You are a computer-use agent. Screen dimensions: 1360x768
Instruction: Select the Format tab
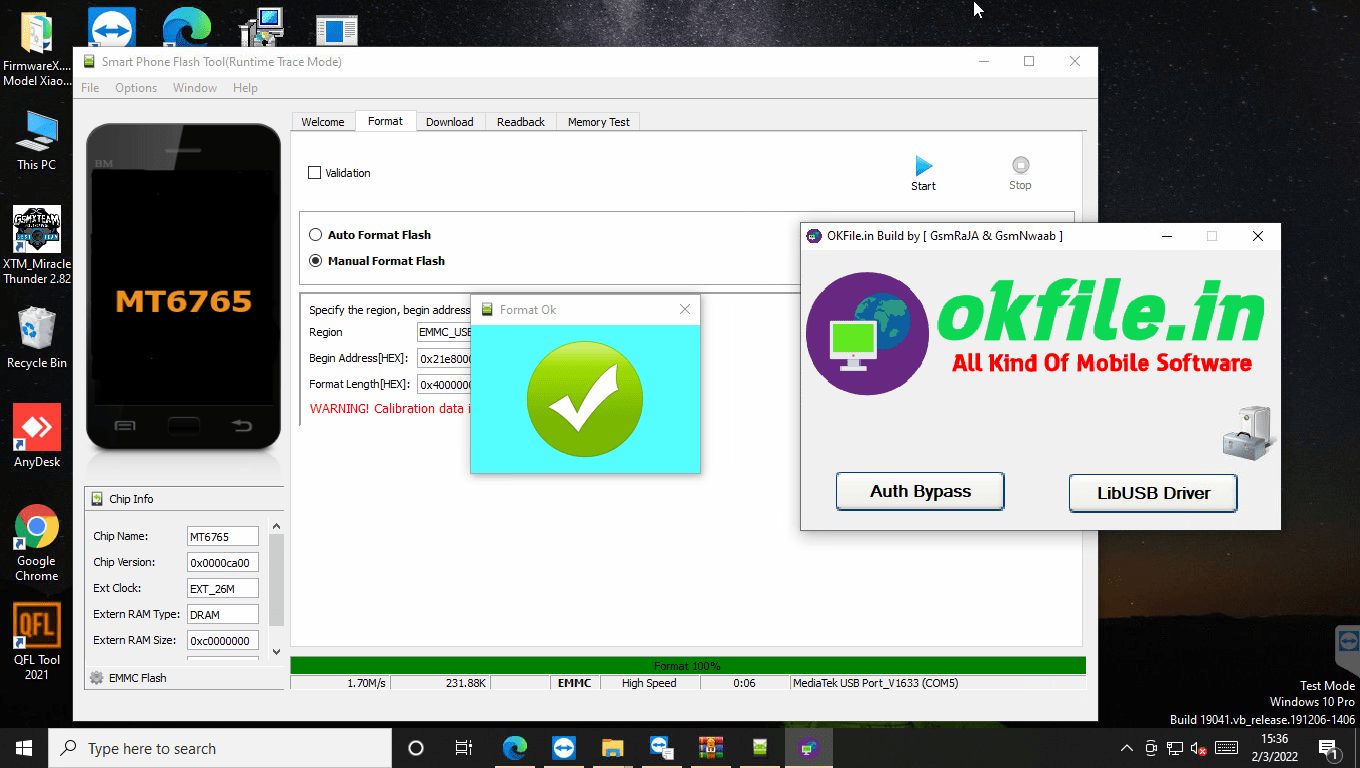(x=385, y=121)
